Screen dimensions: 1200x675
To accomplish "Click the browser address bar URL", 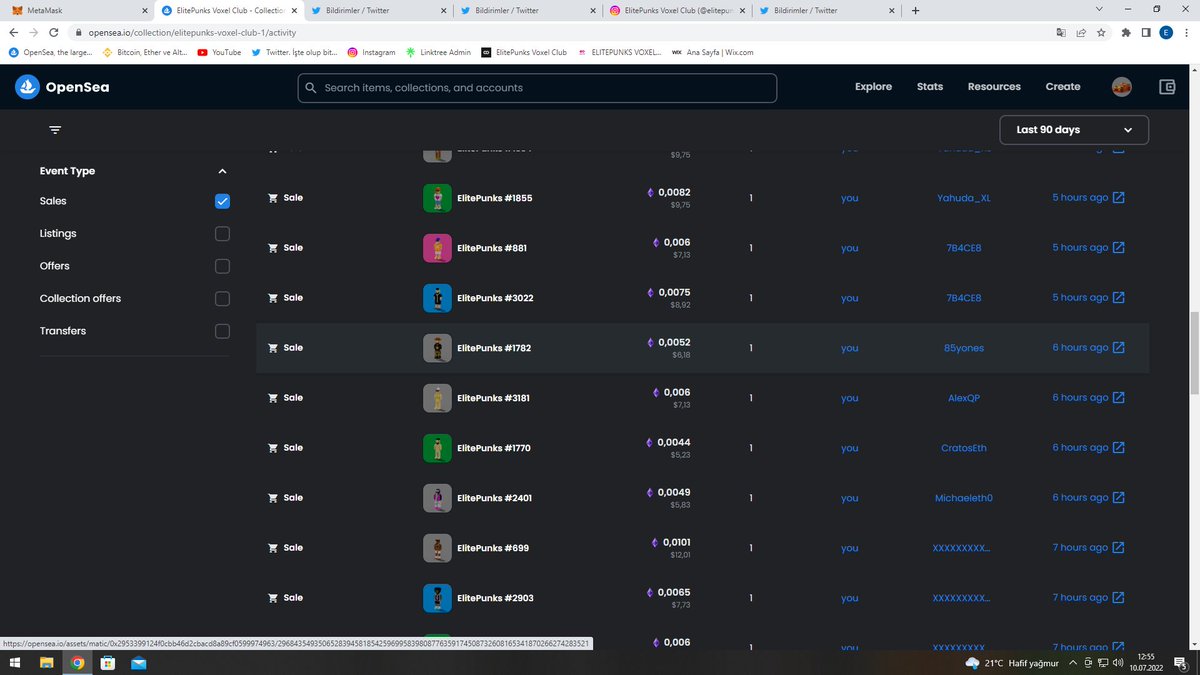I will [192, 33].
